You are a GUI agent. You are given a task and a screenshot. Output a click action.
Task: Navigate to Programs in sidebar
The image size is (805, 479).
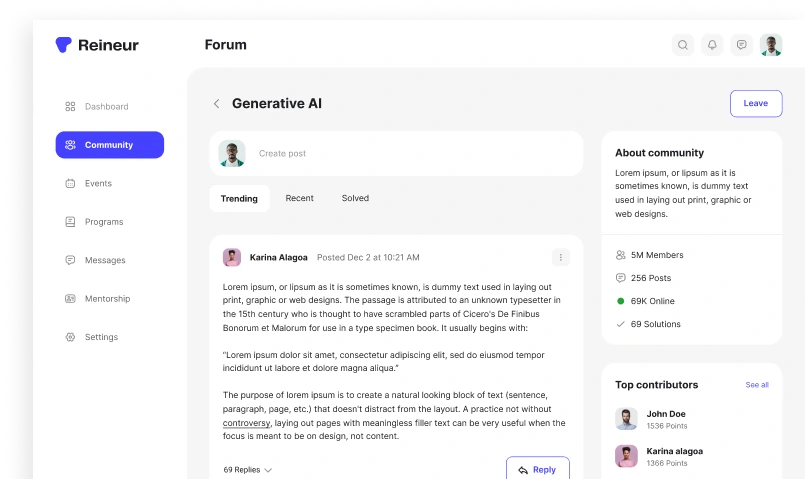click(x=103, y=222)
